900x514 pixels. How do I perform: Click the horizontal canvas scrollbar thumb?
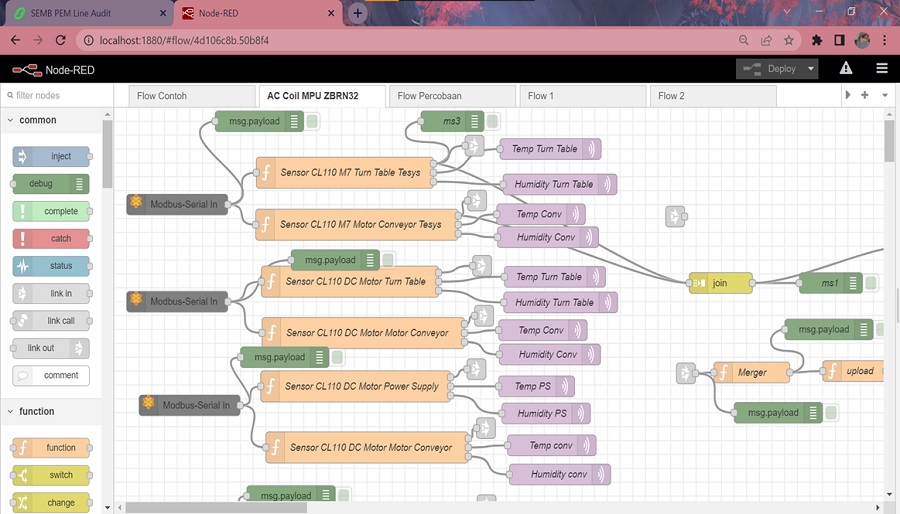[216, 508]
